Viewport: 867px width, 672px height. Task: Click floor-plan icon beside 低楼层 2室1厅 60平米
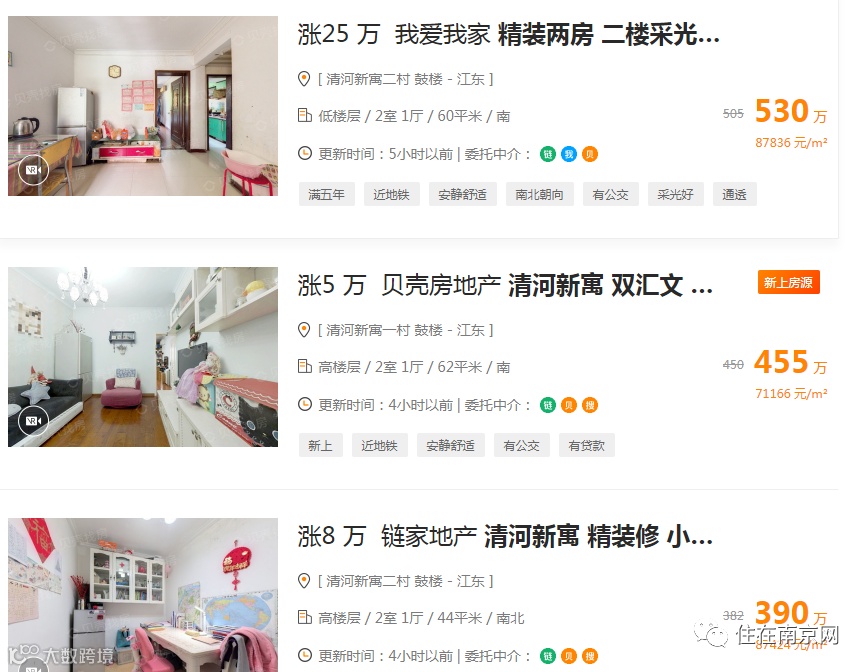coord(304,116)
